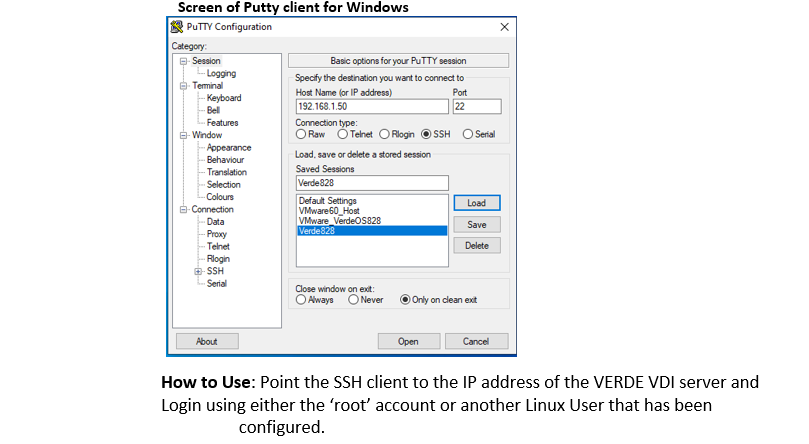
Task: Click the Delete session button
Action: pyautogui.click(x=477, y=246)
